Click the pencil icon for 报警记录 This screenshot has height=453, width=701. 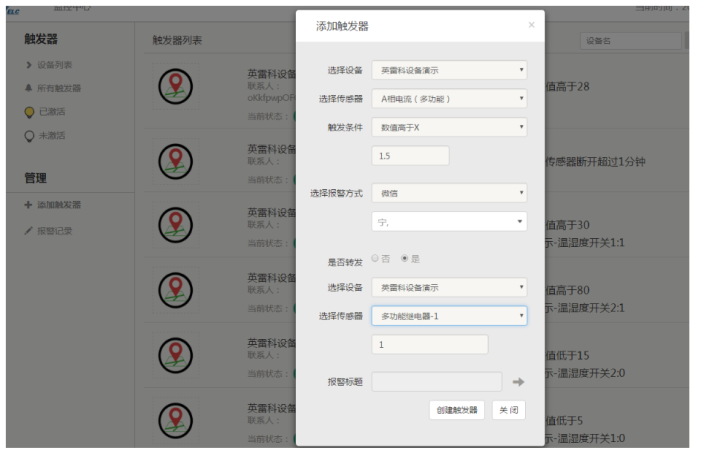click(28, 230)
